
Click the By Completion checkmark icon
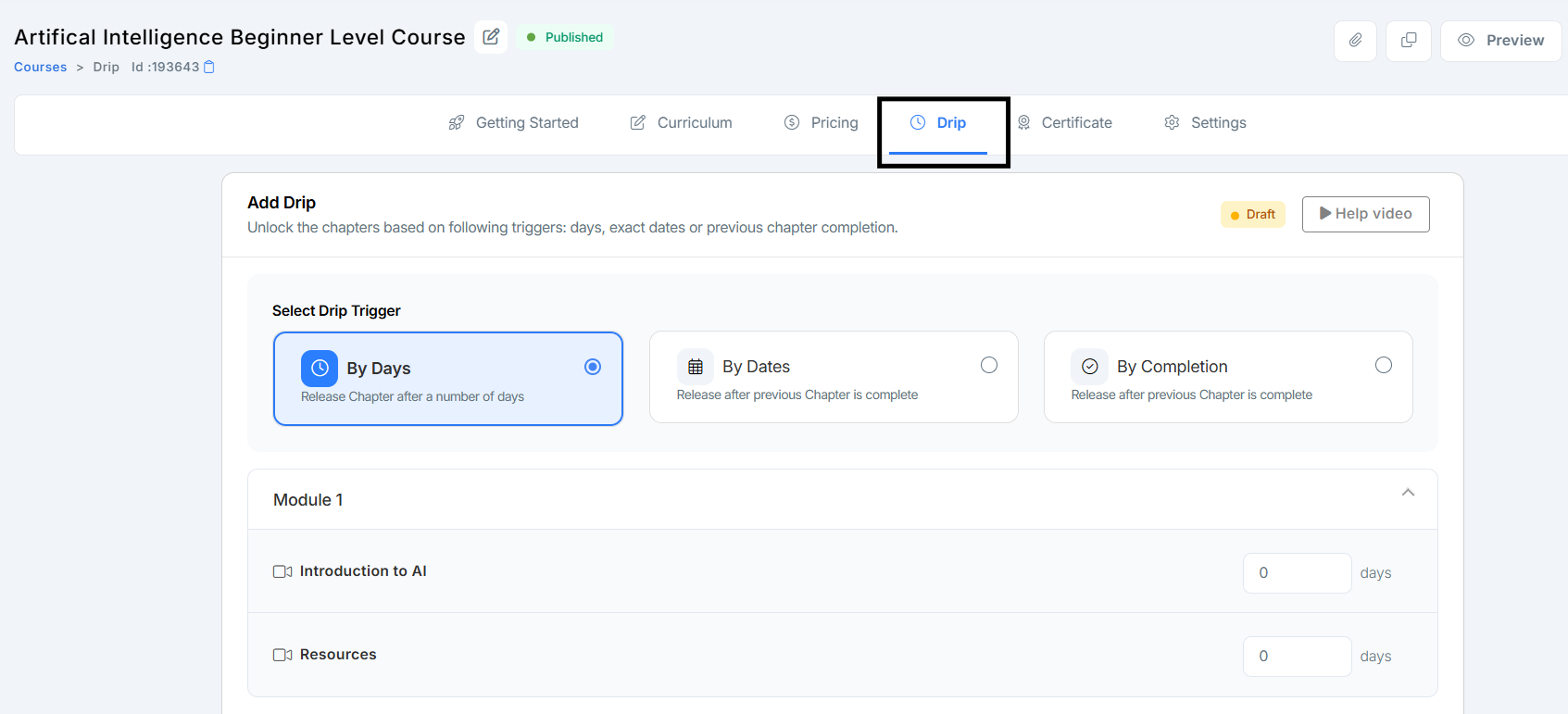click(1090, 367)
